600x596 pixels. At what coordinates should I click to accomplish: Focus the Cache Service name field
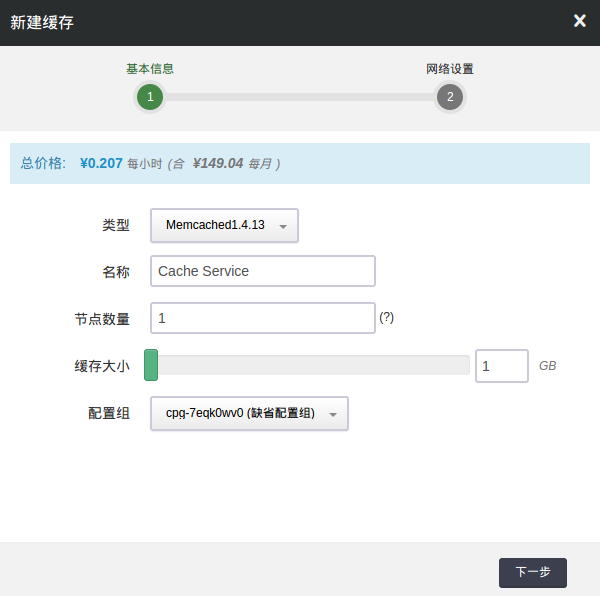[x=262, y=271]
